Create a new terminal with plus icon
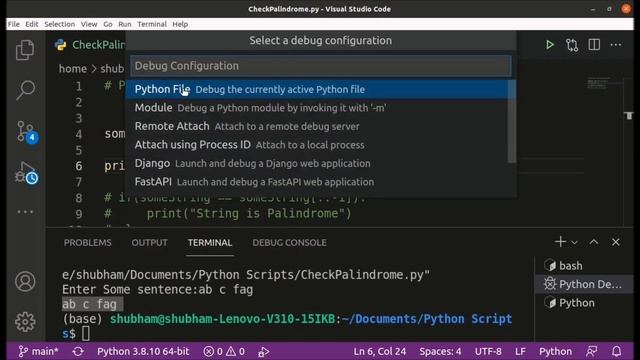The width and height of the screenshot is (640, 360). 560,242
